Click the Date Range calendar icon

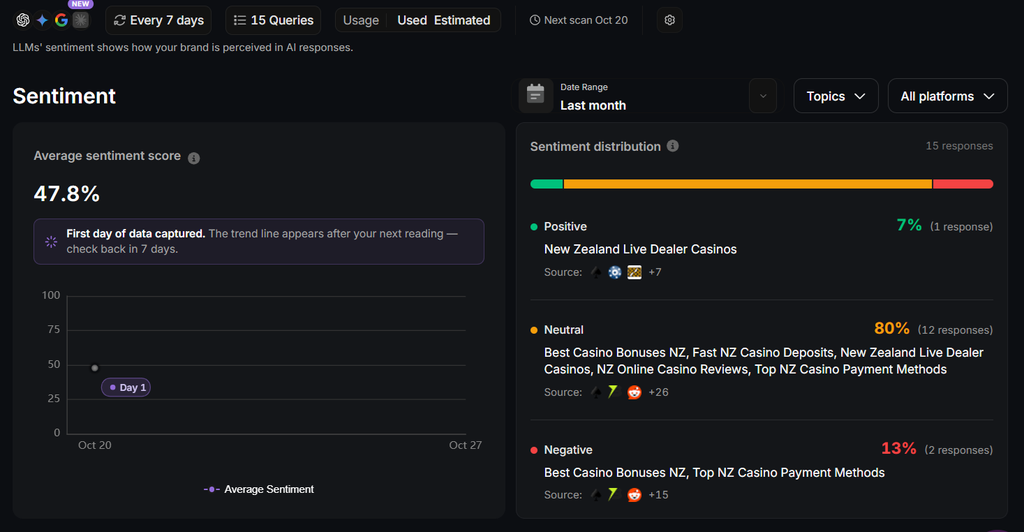(x=536, y=95)
